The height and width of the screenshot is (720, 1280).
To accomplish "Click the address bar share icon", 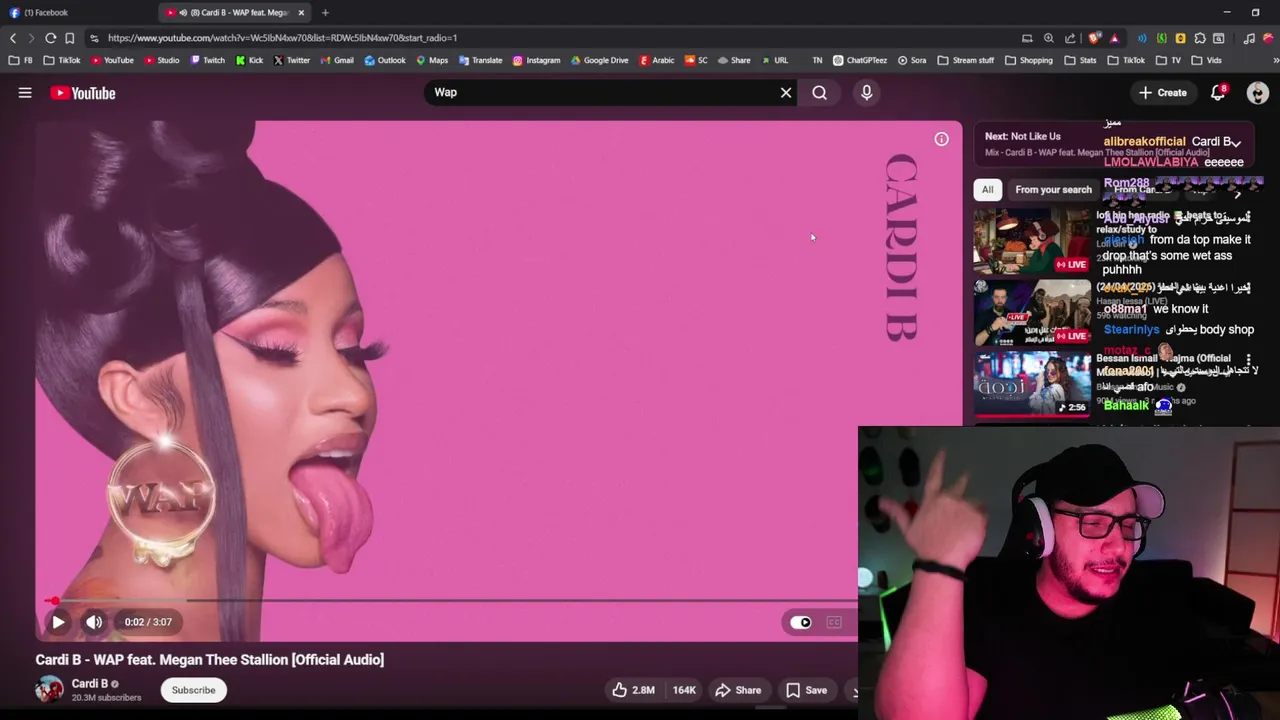I will click(x=1070, y=38).
